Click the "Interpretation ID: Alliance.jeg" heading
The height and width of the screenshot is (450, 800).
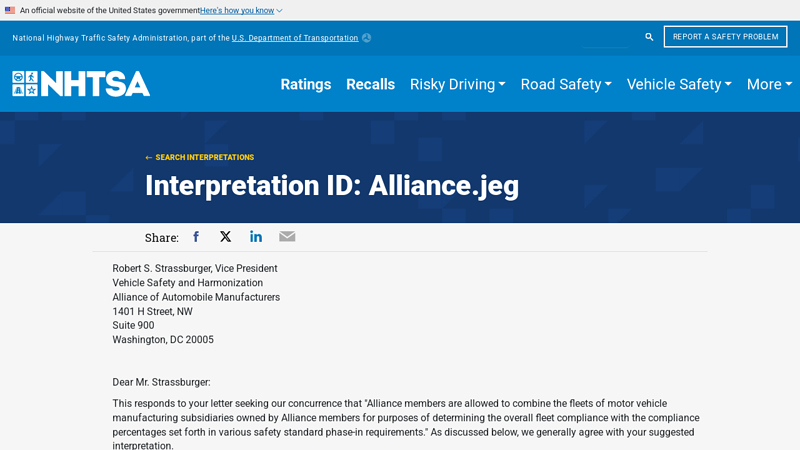click(x=332, y=185)
